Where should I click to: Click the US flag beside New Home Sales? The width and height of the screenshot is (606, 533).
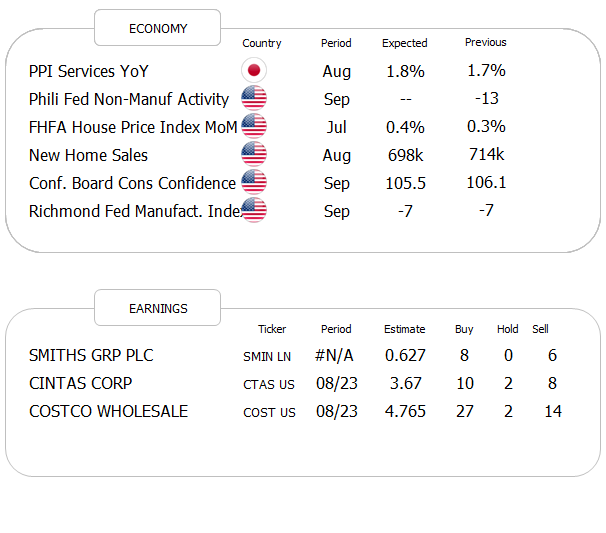254,154
